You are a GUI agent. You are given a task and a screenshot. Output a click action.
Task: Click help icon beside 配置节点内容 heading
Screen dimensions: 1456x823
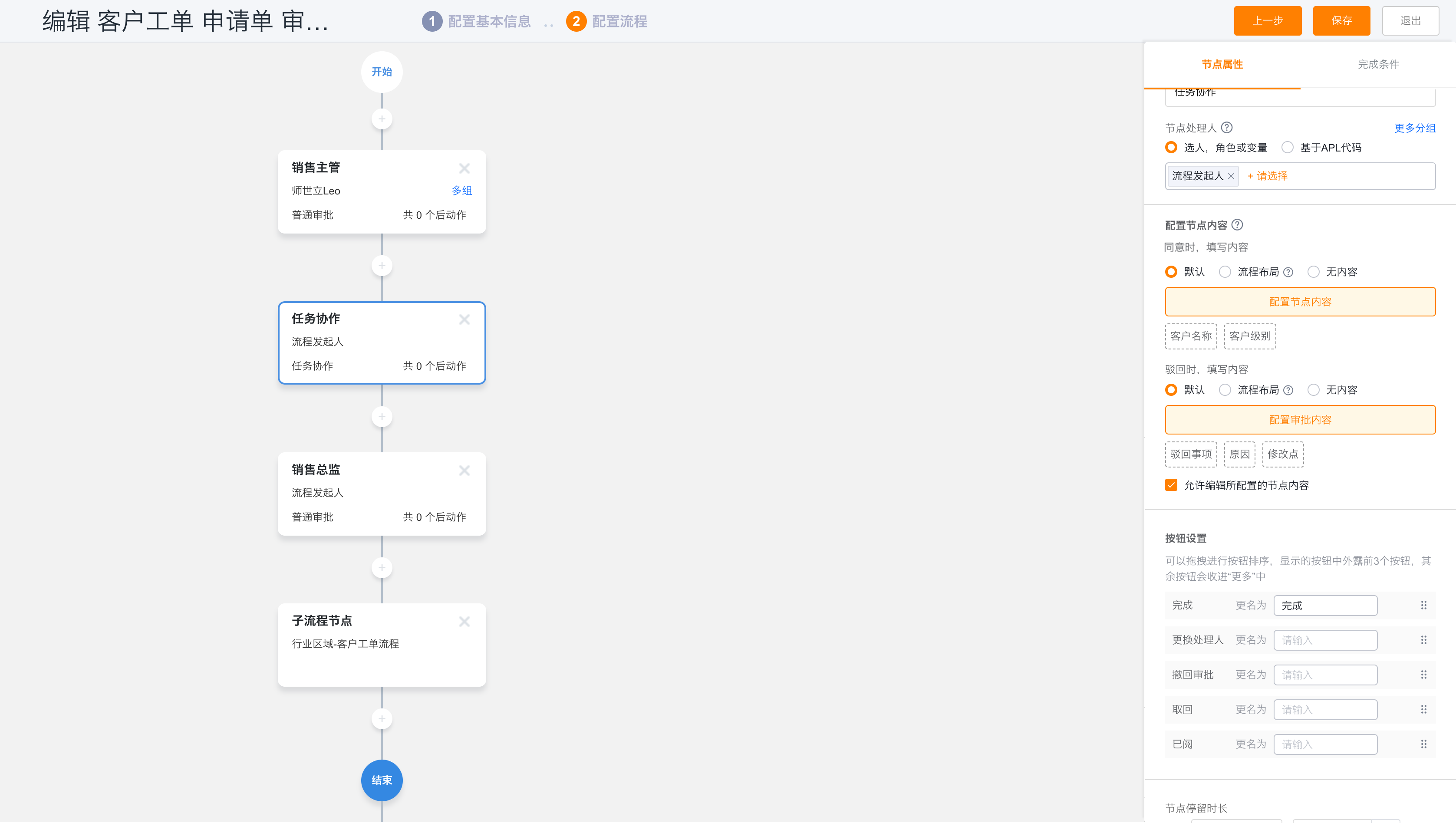(x=1237, y=225)
